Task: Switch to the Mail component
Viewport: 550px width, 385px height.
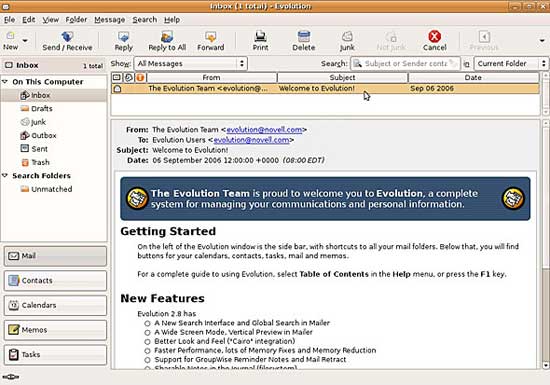Action: click(x=55, y=256)
